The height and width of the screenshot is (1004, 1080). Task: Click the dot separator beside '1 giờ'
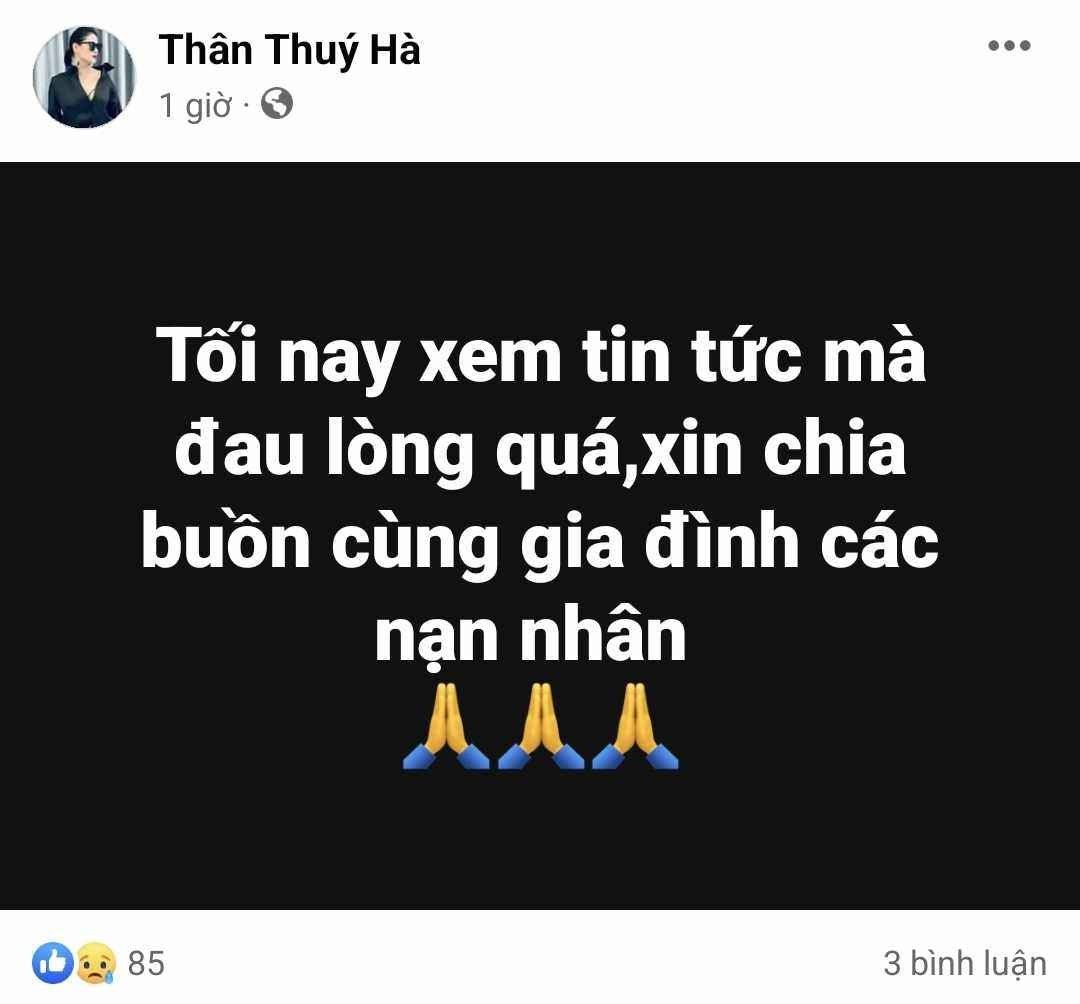pos(246,105)
